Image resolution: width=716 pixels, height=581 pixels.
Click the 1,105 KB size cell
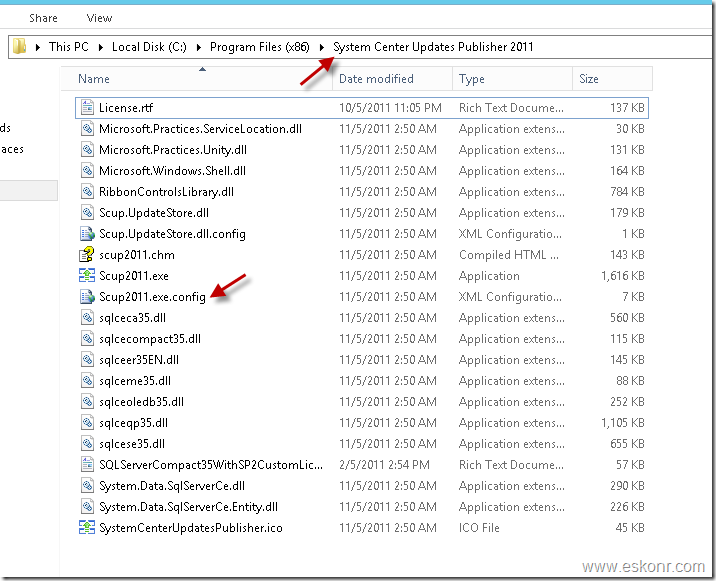tap(622, 423)
